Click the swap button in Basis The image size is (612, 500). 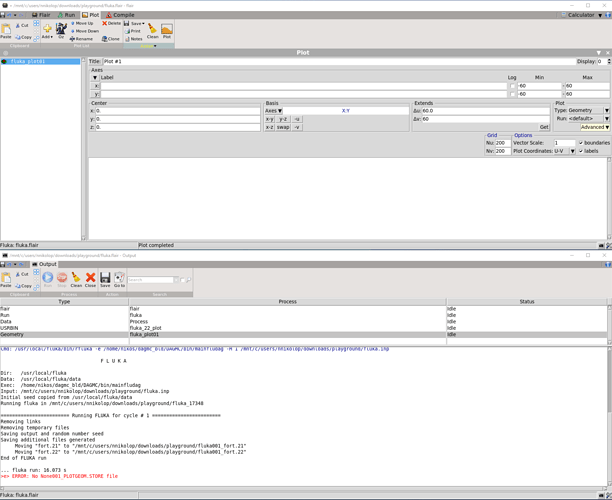click(283, 127)
